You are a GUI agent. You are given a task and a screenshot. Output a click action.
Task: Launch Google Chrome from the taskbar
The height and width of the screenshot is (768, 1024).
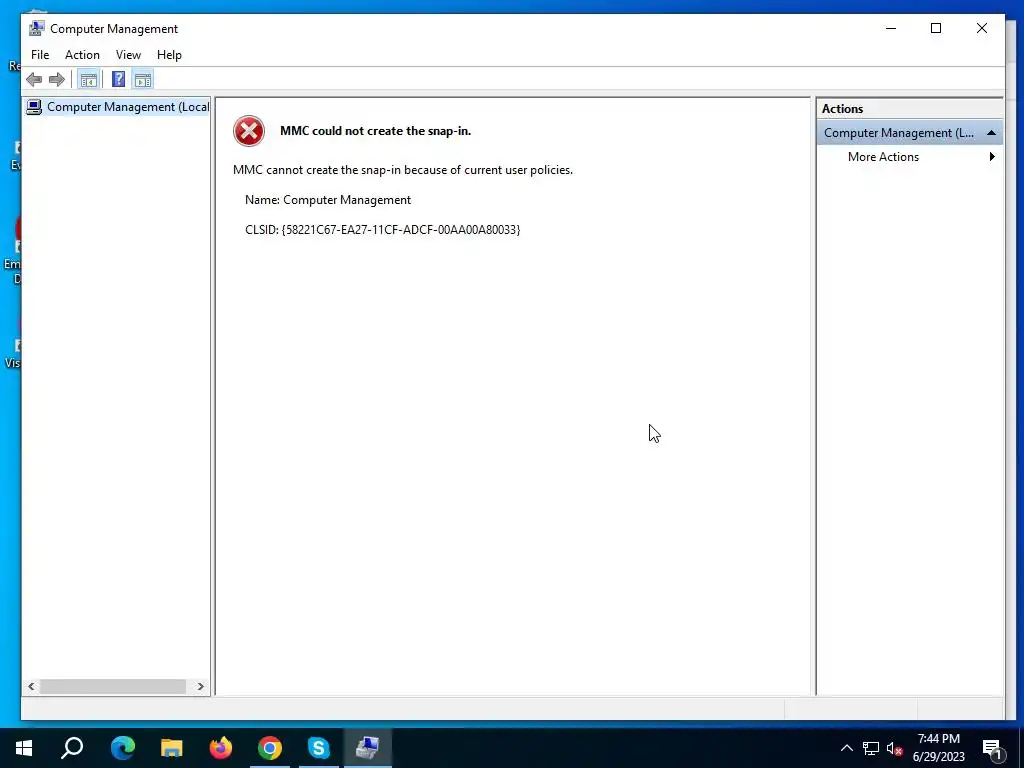coord(270,748)
